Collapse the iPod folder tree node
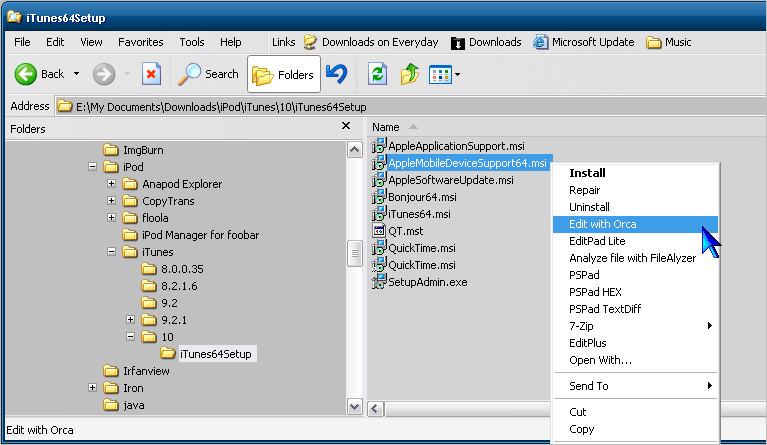Viewport: 767px width, 445px height. tap(92, 167)
